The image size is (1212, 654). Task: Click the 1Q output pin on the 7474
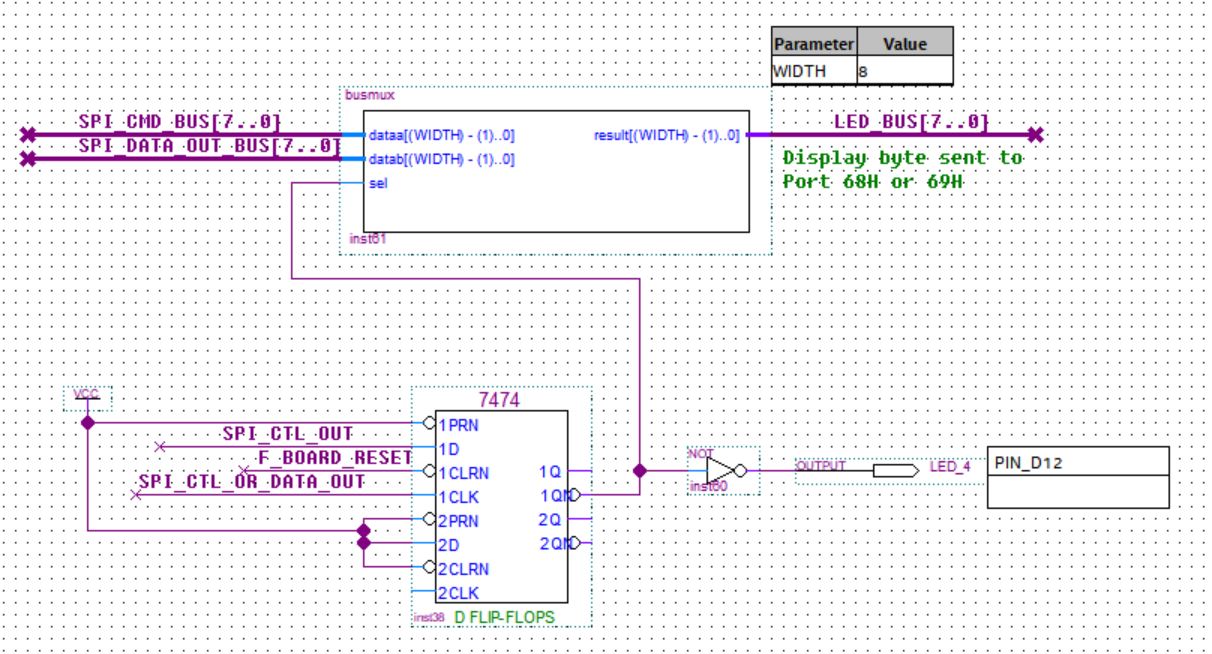click(x=549, y=471)
